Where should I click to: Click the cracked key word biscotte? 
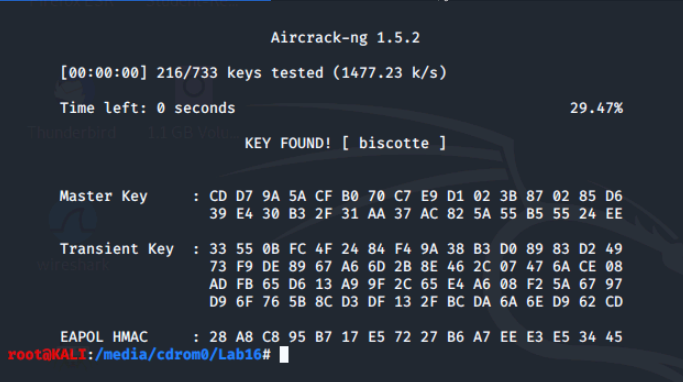pos(394,143)
